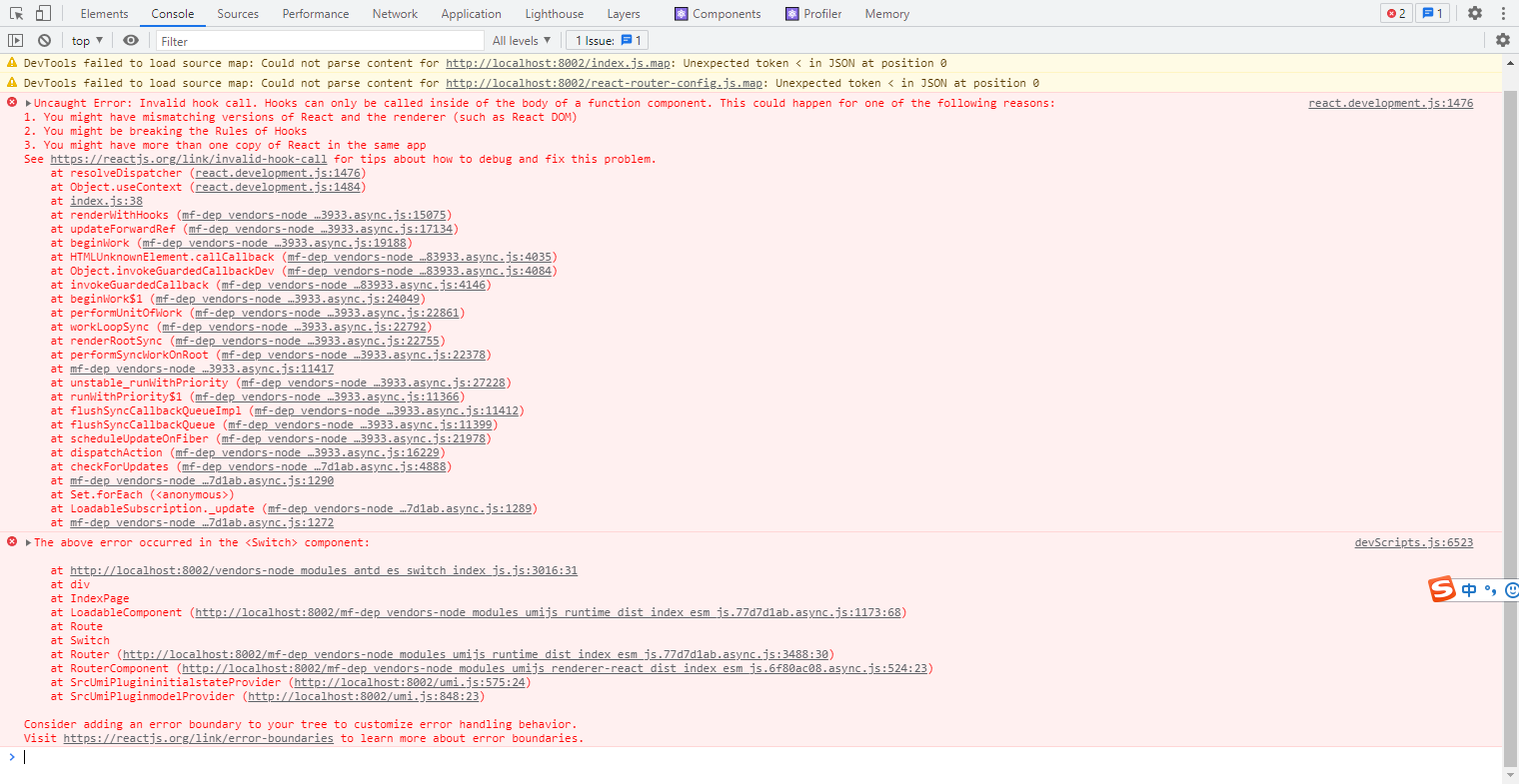Open the Customize DevTools three-dot menu
This screenshot has height=784, width=1519.
1505,13
